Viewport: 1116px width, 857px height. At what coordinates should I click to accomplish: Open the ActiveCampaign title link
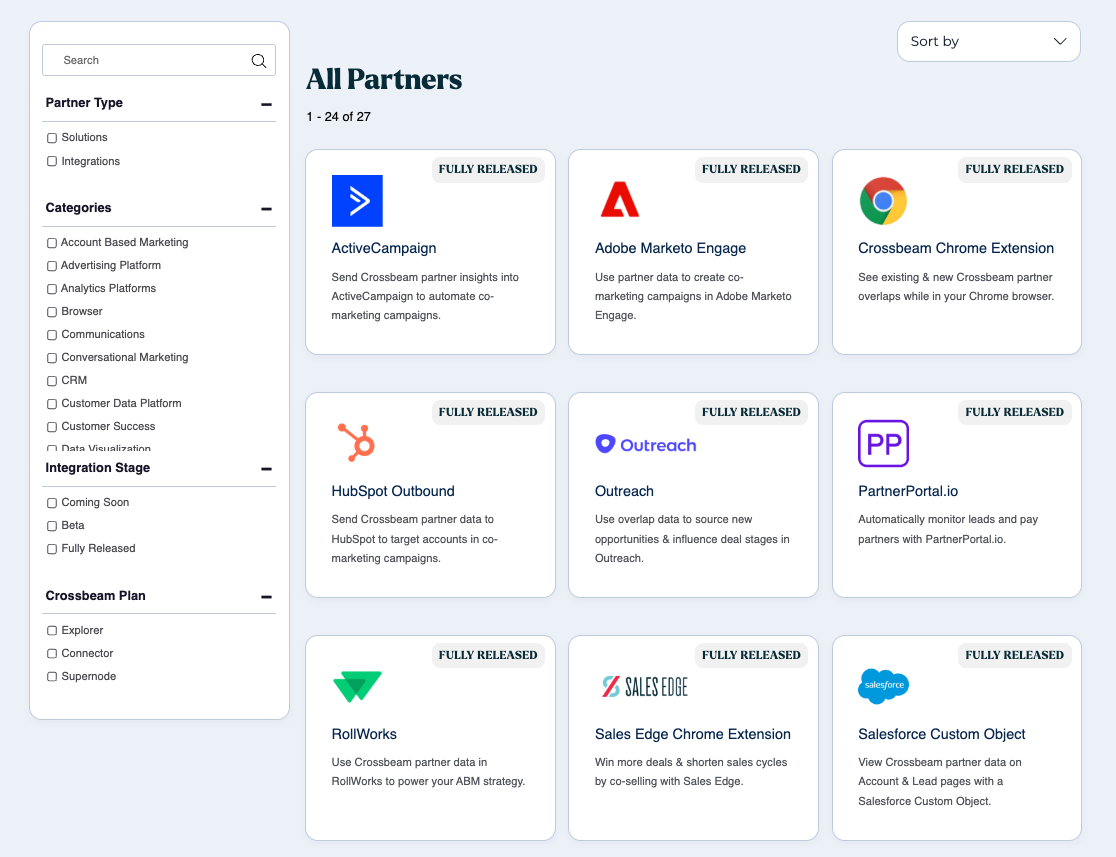[x=384, y=248]
